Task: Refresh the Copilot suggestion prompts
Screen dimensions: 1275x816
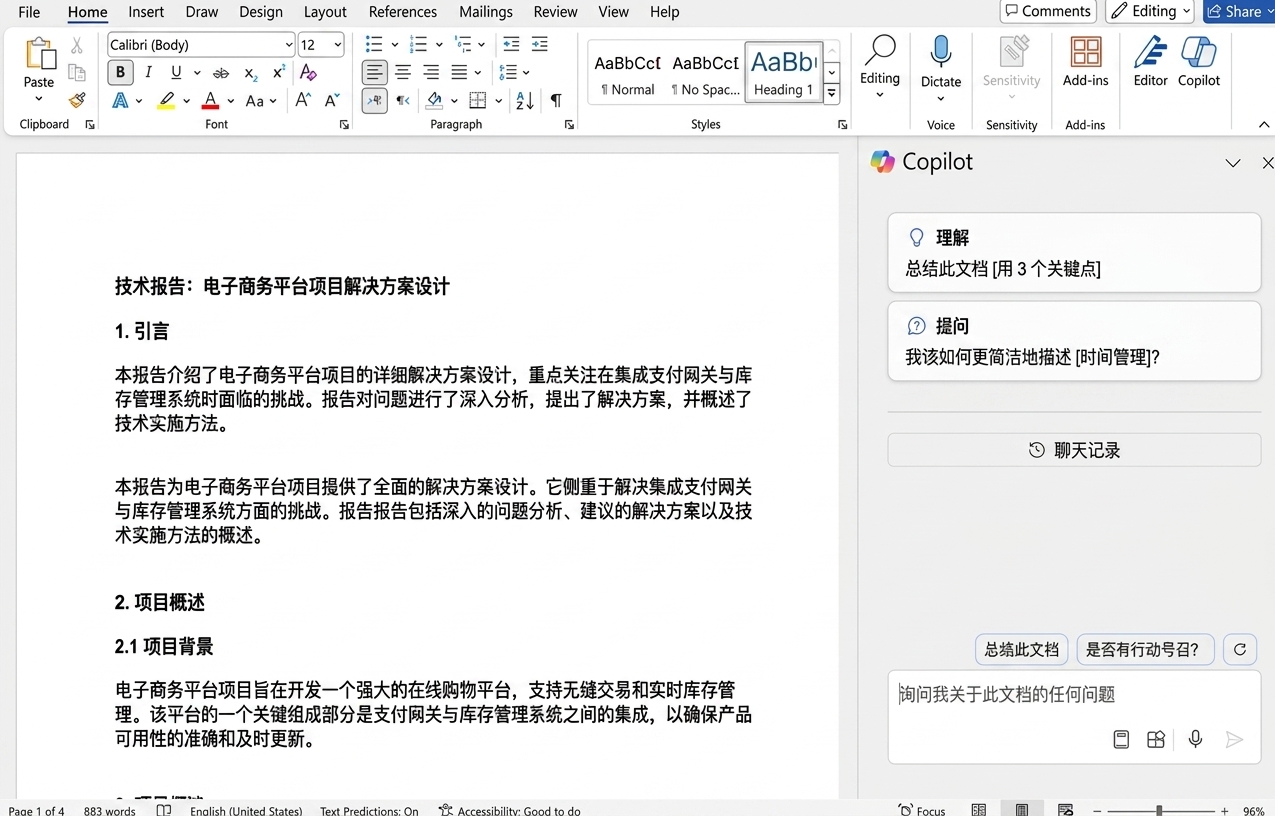Action: [x=1240, y=649]
